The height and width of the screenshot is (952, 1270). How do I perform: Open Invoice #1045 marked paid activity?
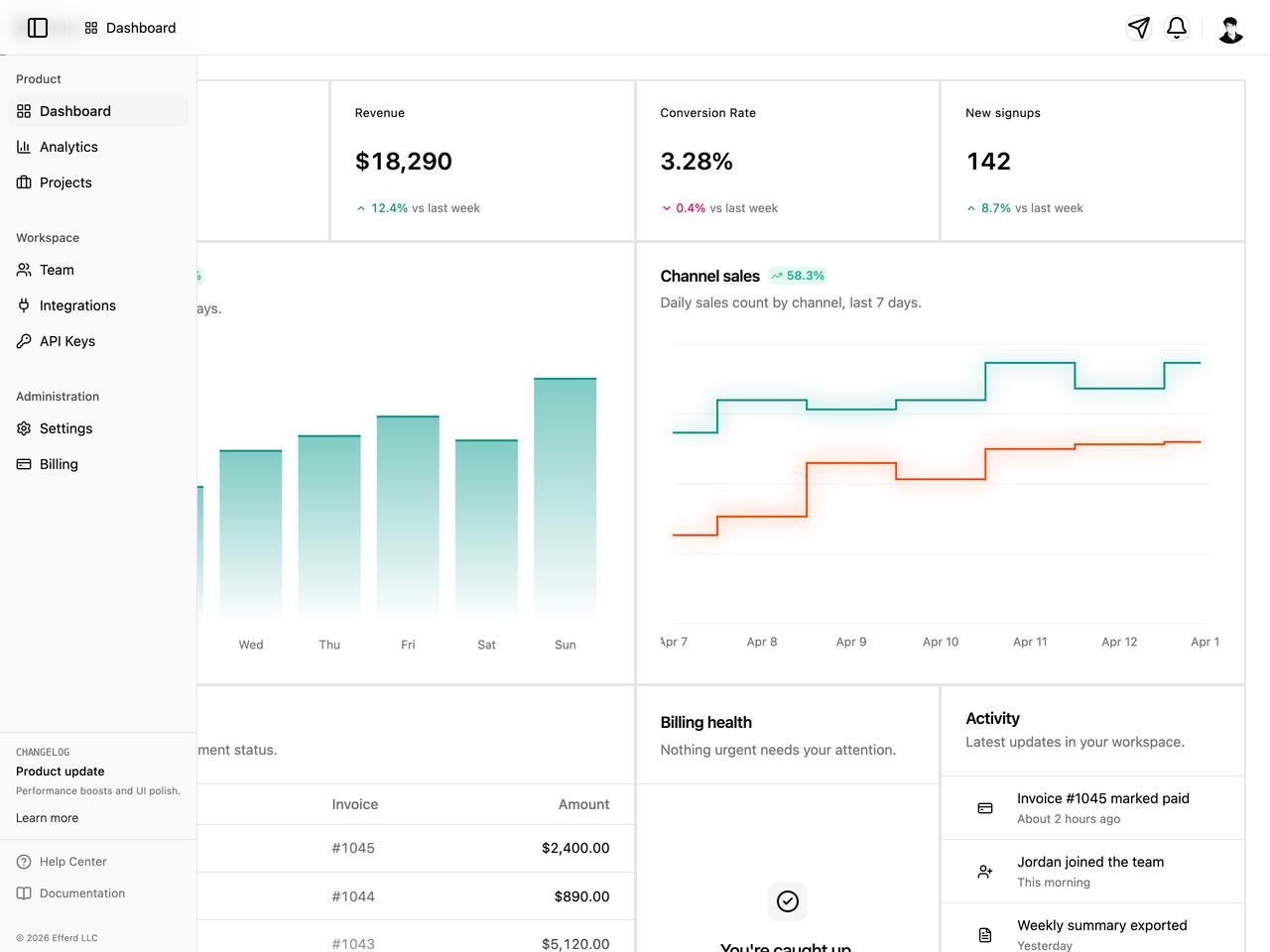pyautogui.click(x=1092, y=808)
